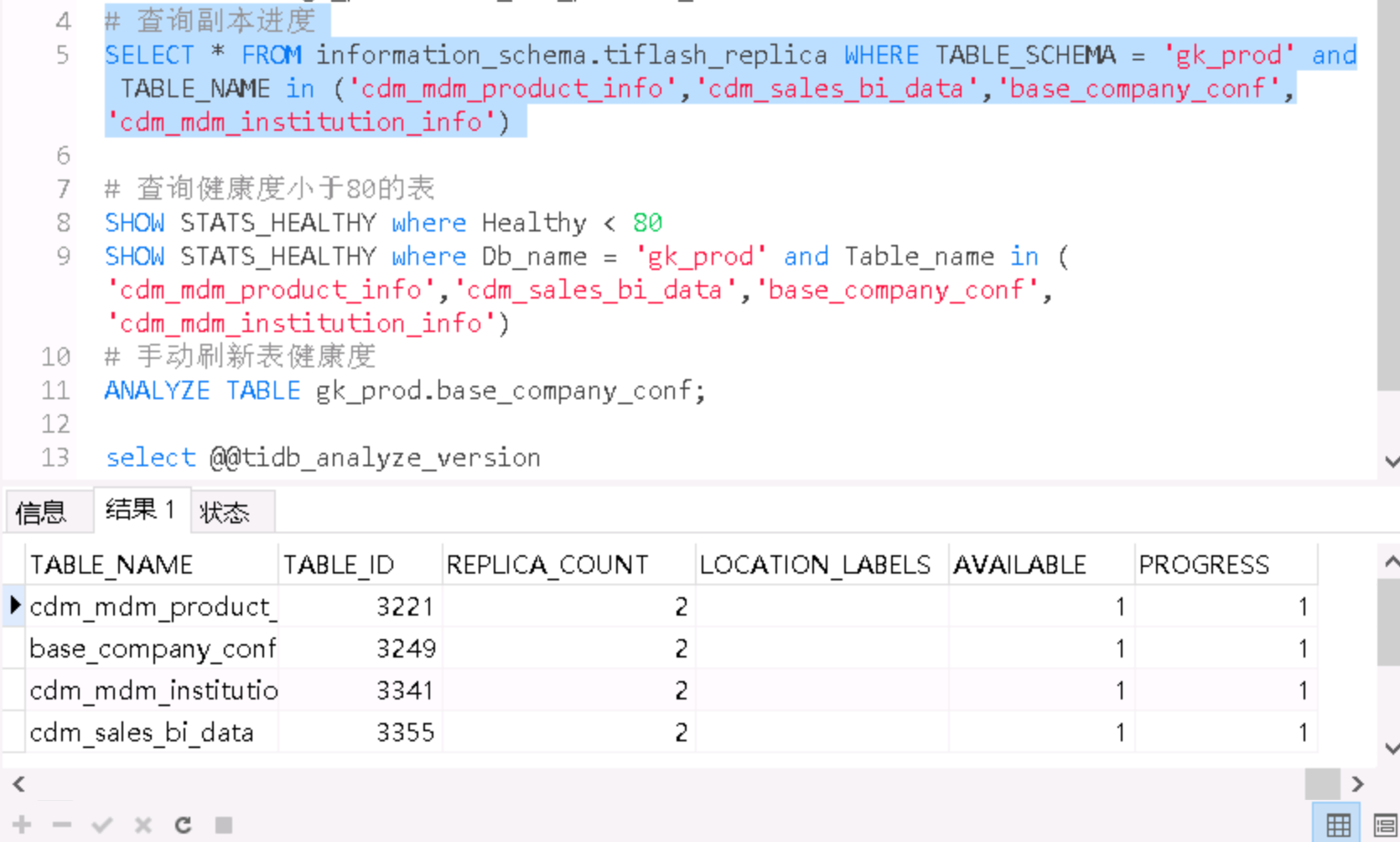Open the 信息 tab
The width and height of the screenshot is (1400, 842).
[40, 512]
